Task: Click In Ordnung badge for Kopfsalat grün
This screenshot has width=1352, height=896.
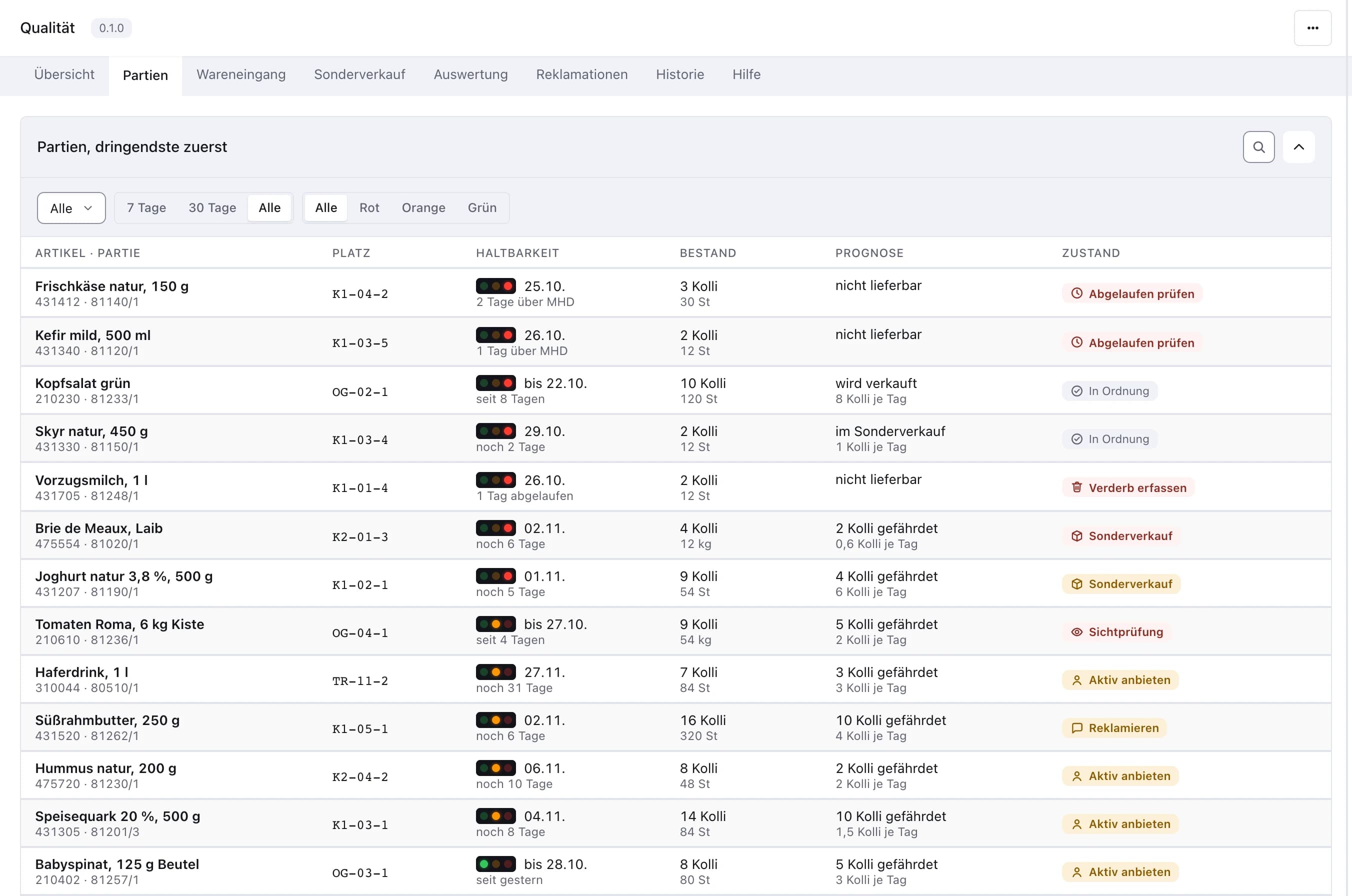Action: point(1109,391)
